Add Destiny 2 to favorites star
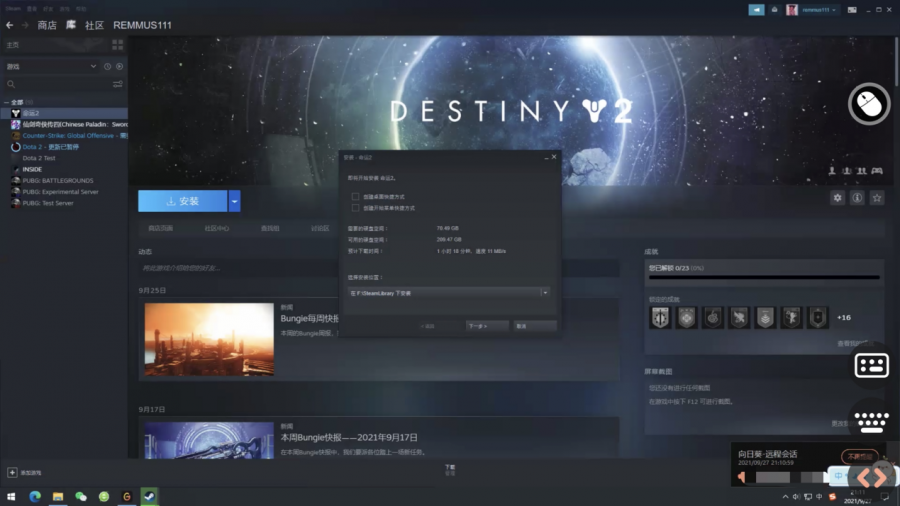The width and height of the screenshot is (900, 506). coord(877,198)
